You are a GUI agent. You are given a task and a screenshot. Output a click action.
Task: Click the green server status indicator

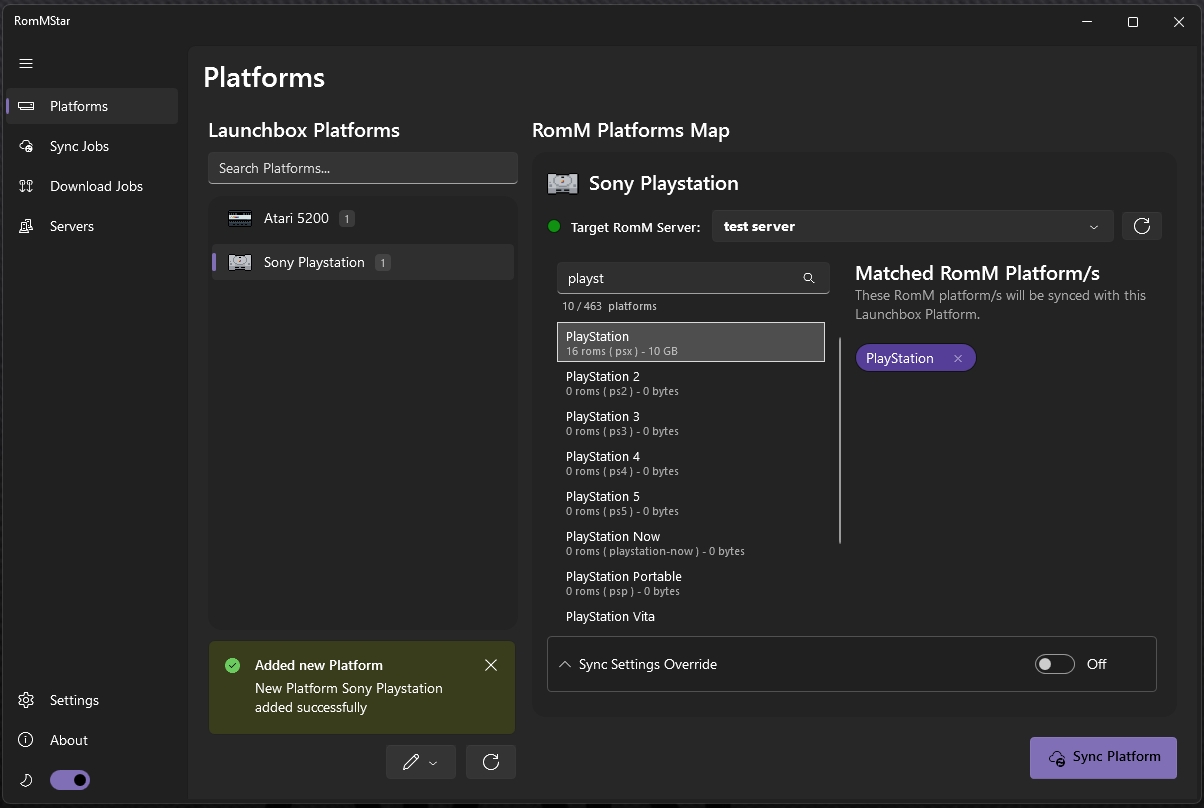coord(554,226)
